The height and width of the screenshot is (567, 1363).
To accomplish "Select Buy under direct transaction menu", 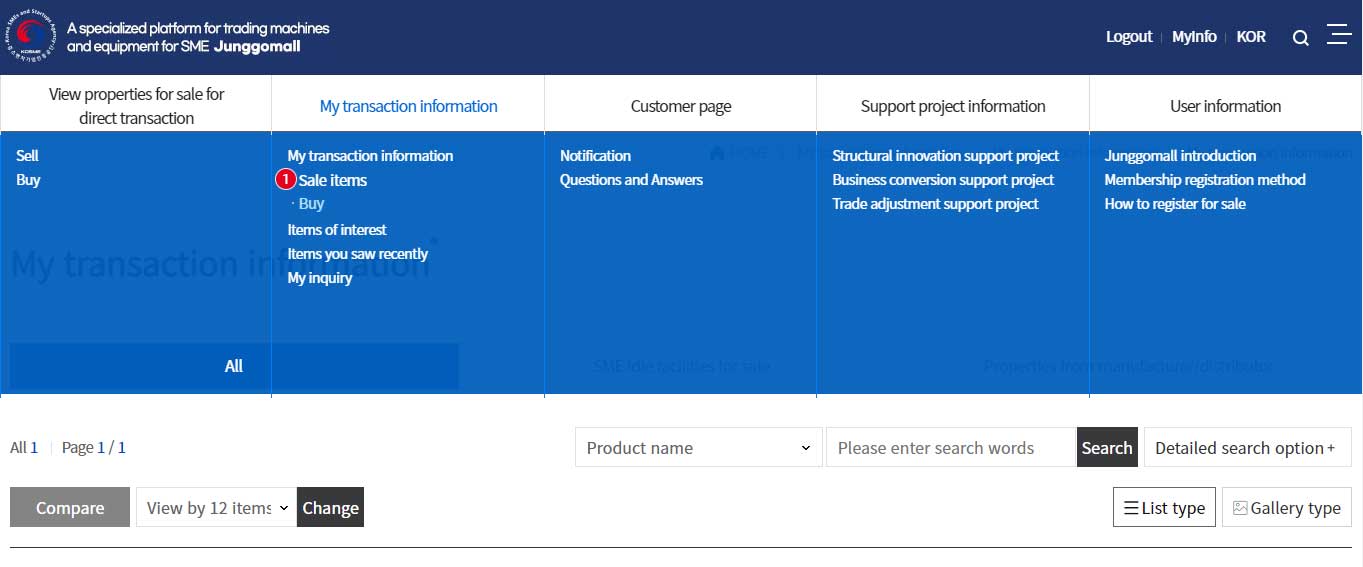I will [28, 180].
